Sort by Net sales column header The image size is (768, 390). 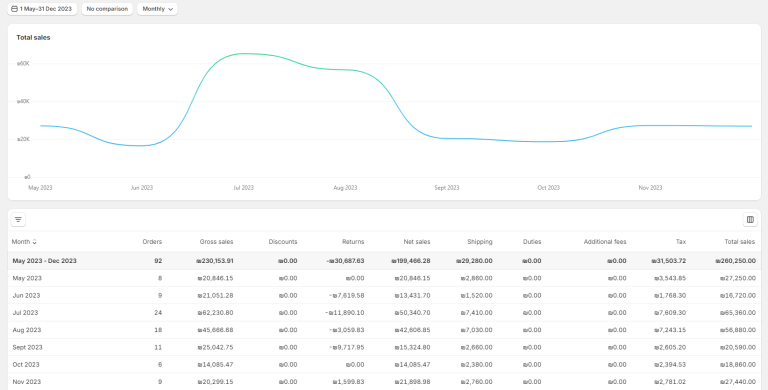417,242
